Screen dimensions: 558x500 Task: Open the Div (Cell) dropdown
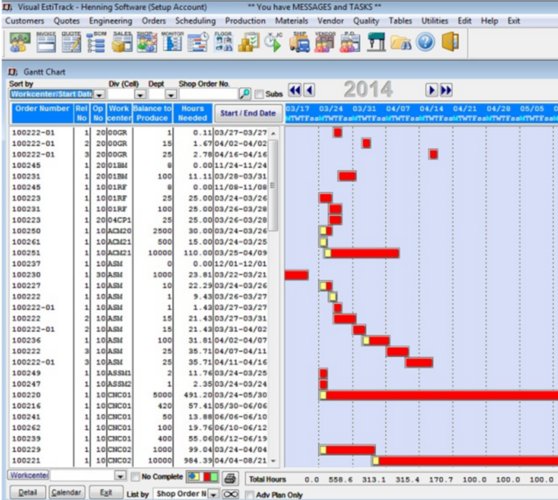point(140,95)
